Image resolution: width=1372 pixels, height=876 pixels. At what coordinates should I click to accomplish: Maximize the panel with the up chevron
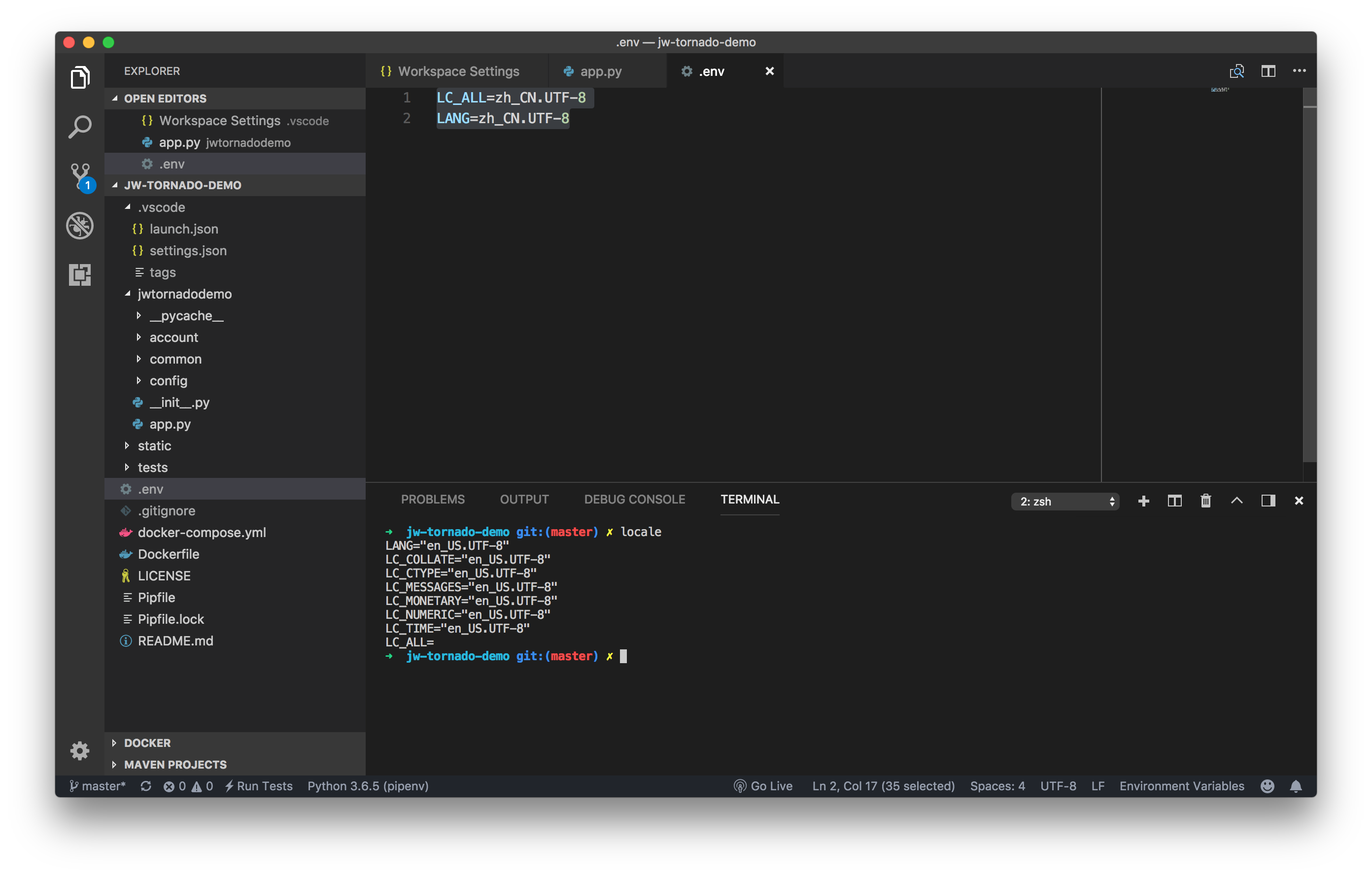pyautogui.click(x=1236, y=501)
